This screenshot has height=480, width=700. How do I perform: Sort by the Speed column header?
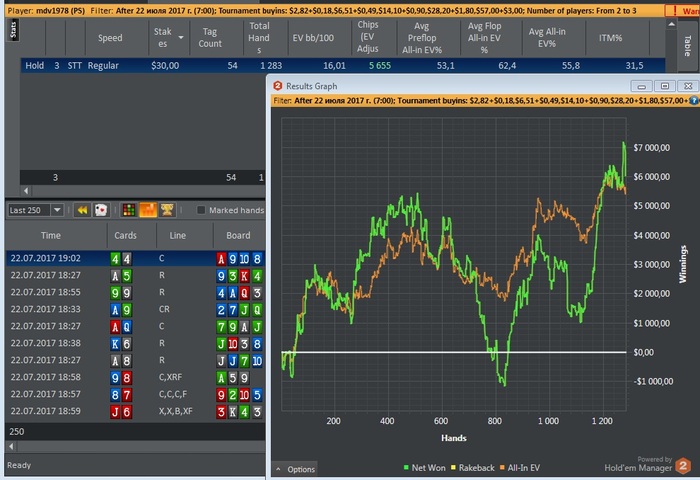pyautogui.click(x=110, y=38)
